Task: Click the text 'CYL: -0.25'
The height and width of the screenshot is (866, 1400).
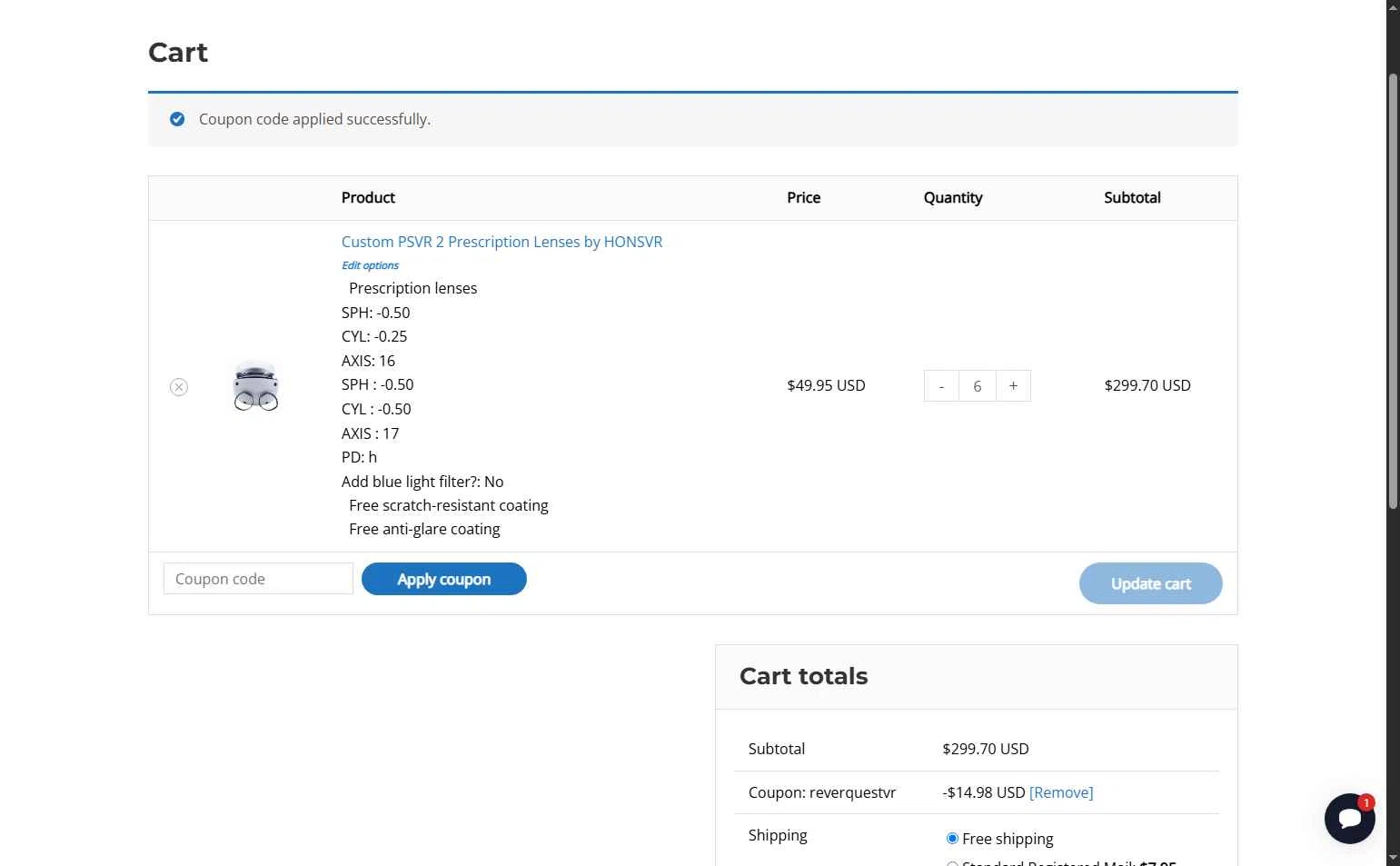Action: click(374, 336)
